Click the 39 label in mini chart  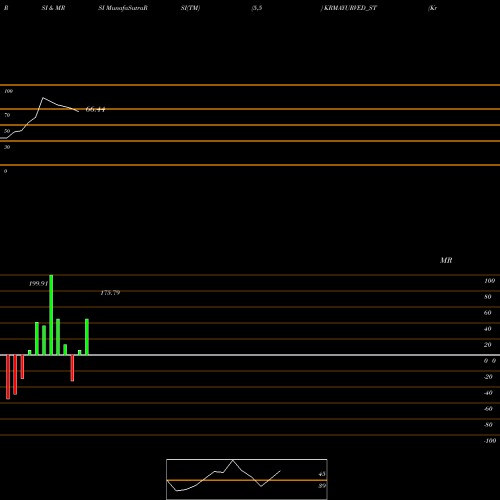pos(322,486)
